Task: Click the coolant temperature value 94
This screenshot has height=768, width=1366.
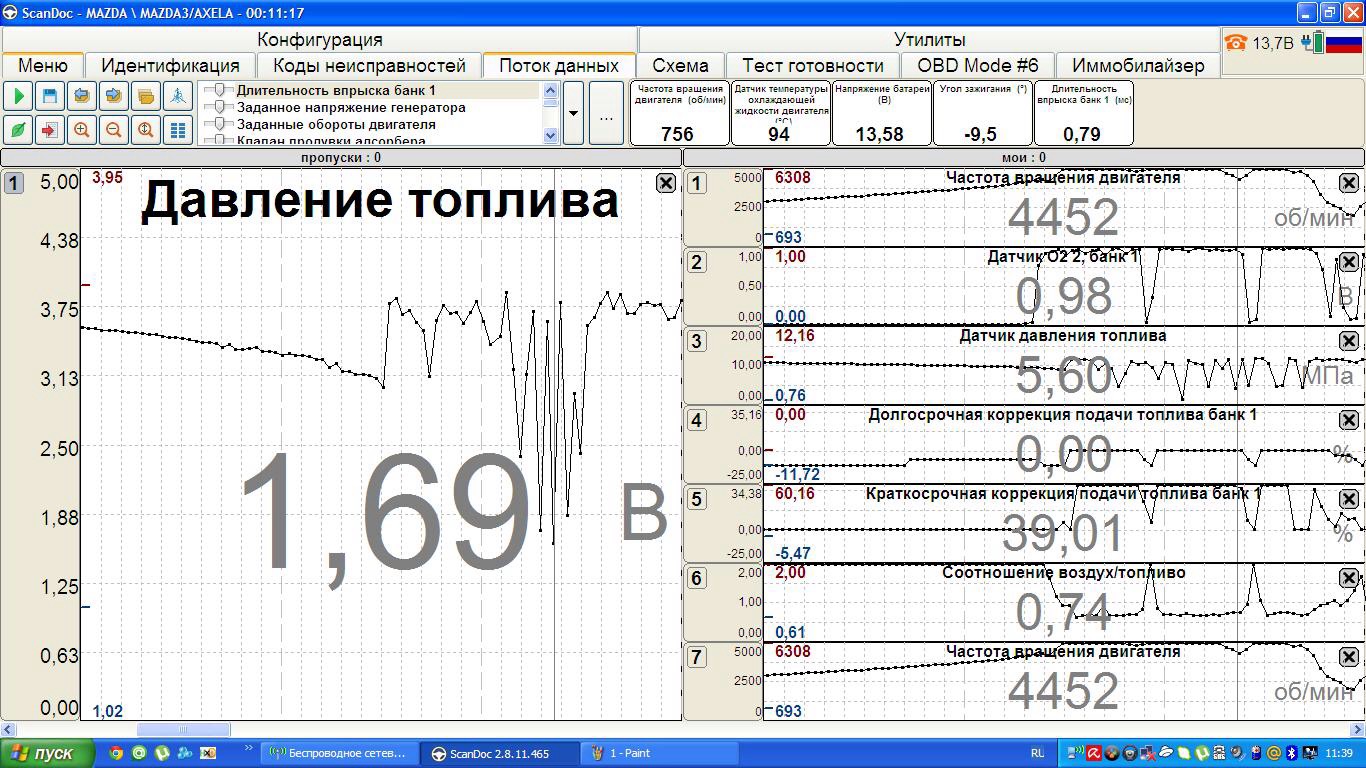Action: point(779,134)
